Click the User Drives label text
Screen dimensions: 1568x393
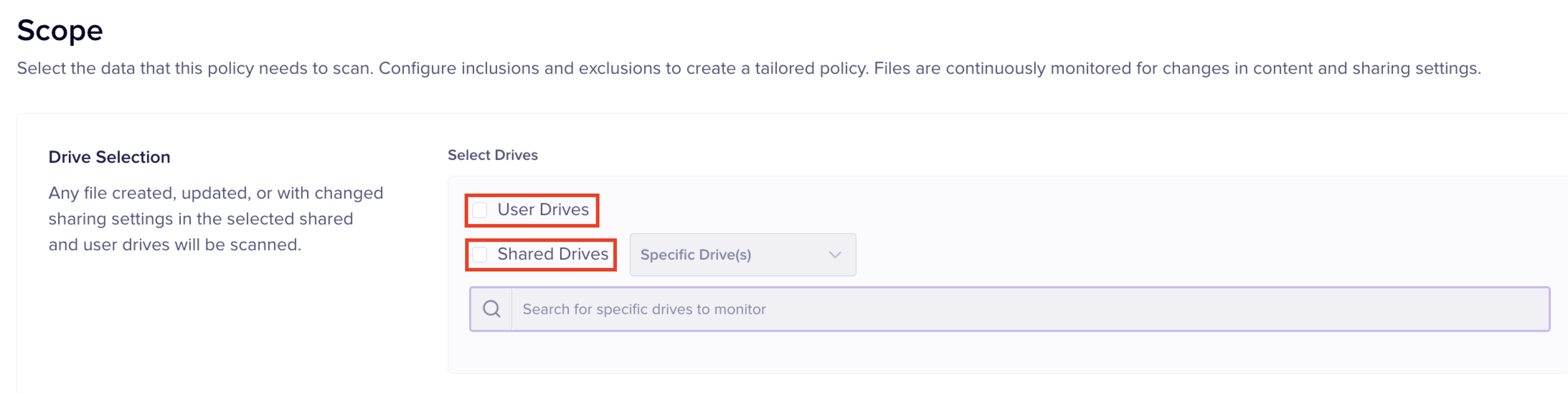pos(542,209)
